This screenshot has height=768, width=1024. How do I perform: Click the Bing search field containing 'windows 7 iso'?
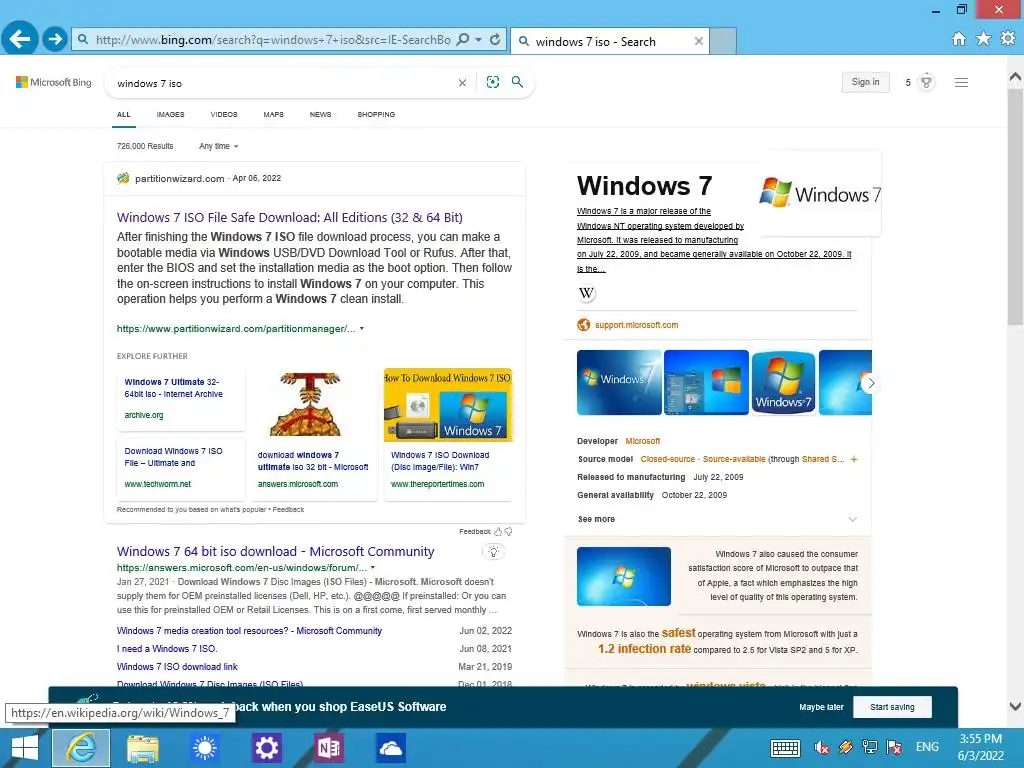click(284, 83)
